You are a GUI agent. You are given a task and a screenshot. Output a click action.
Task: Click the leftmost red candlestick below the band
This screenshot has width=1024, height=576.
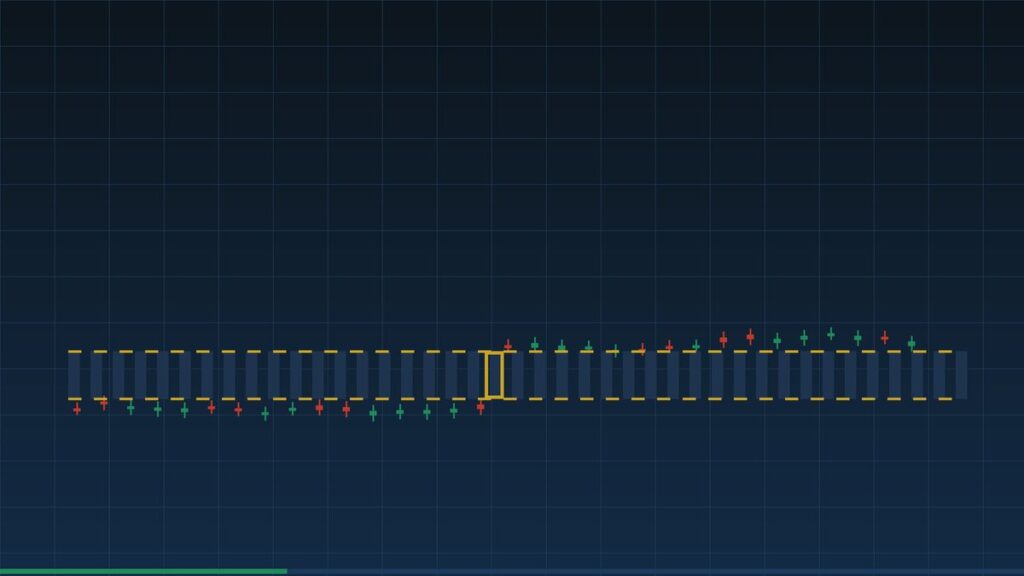tap(77, 409)
